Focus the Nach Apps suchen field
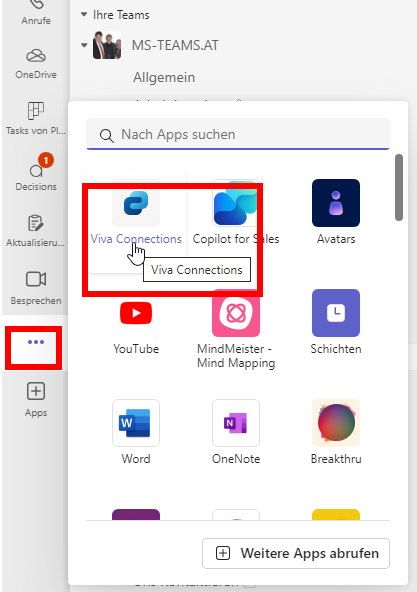 coord(238,134)
